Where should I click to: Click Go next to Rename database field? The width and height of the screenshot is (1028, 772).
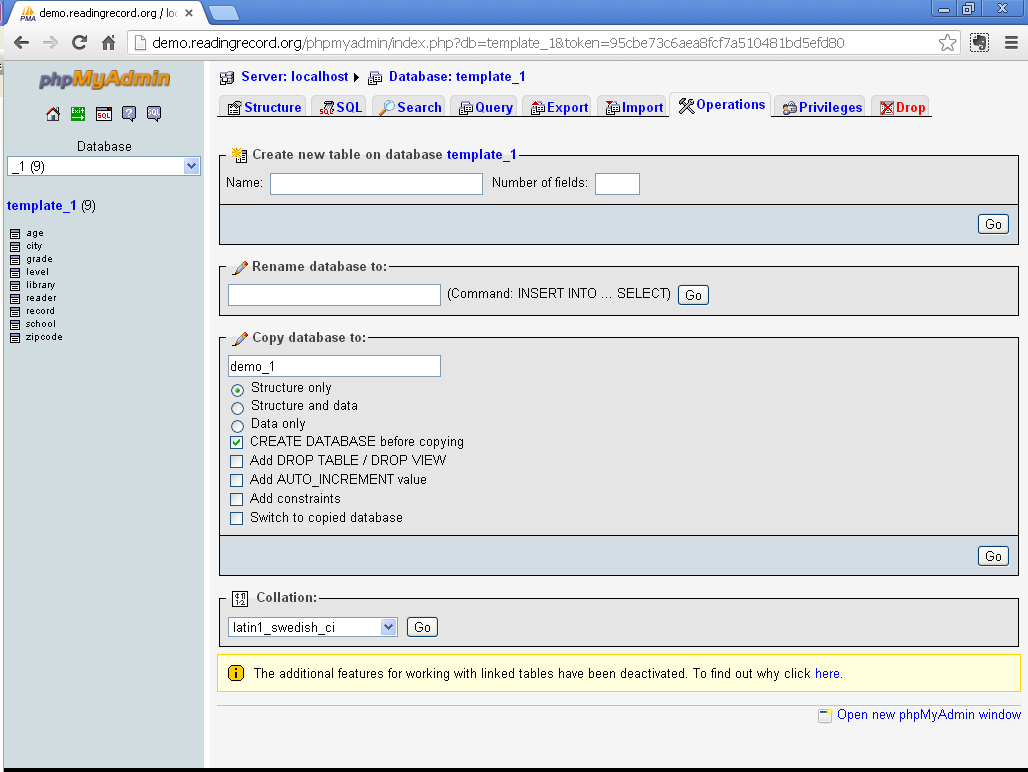click(x=693, y=295)
